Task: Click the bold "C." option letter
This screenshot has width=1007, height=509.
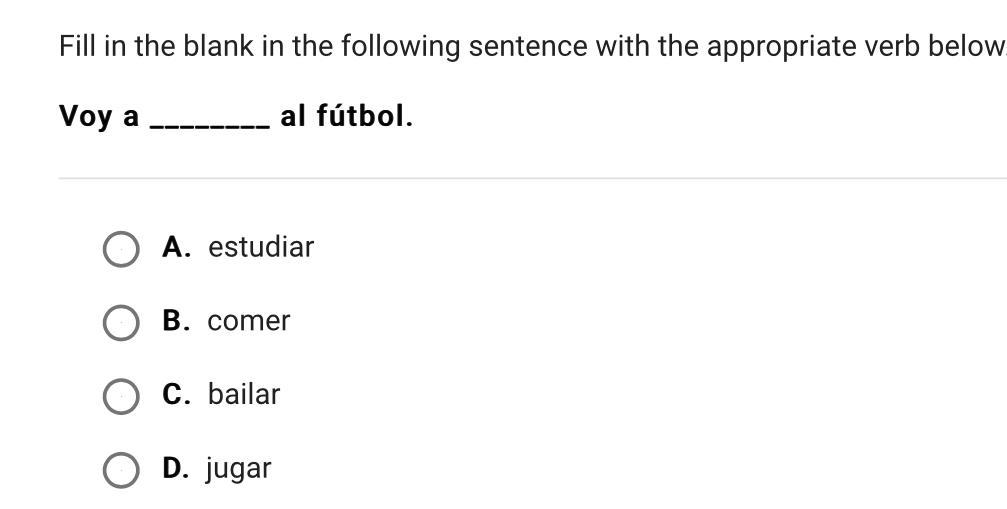Action: (177, 394)
